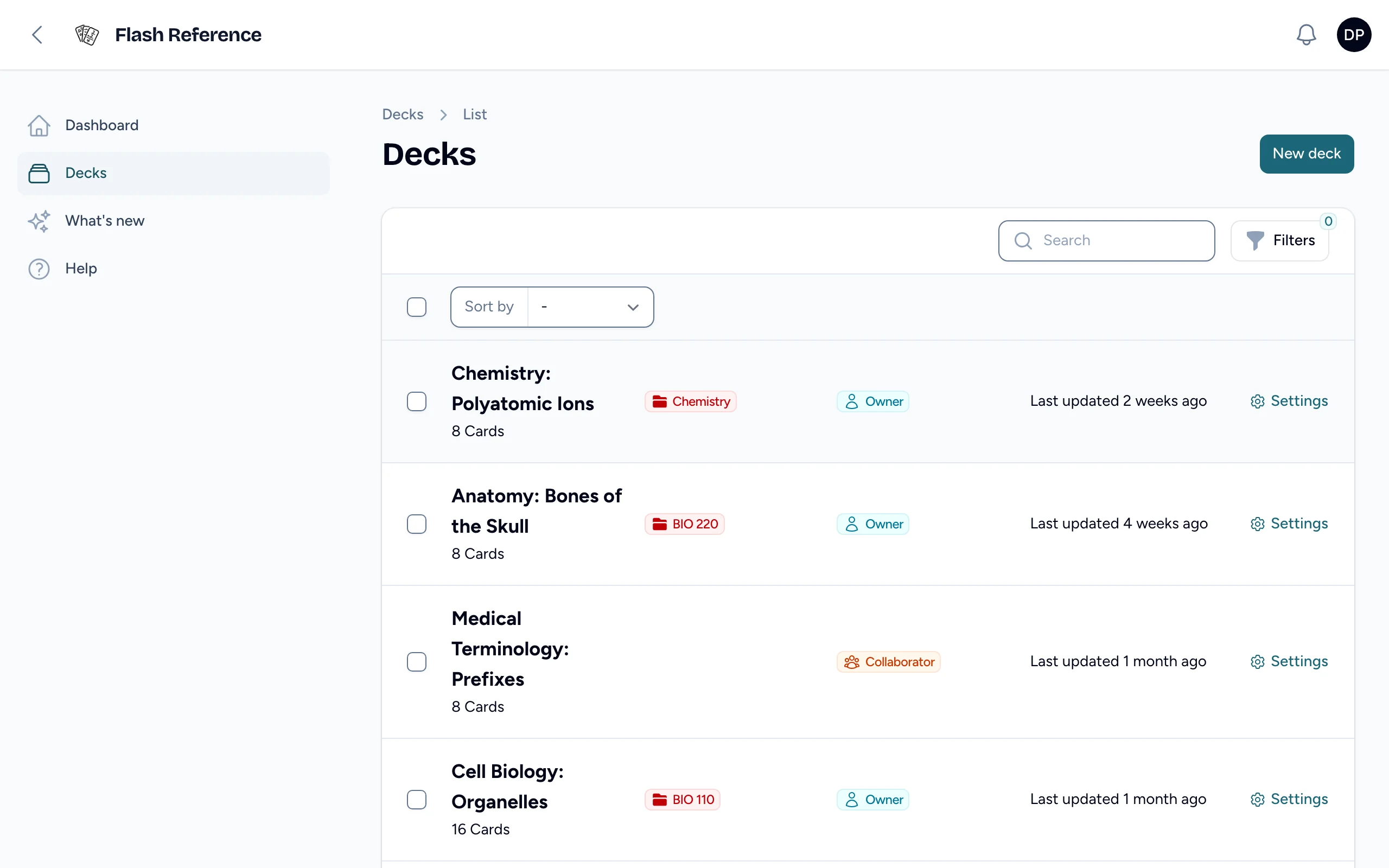Screen dimensions: 1389x868
Task: Click the back arrow in header
Action: [x=37, y=34]
